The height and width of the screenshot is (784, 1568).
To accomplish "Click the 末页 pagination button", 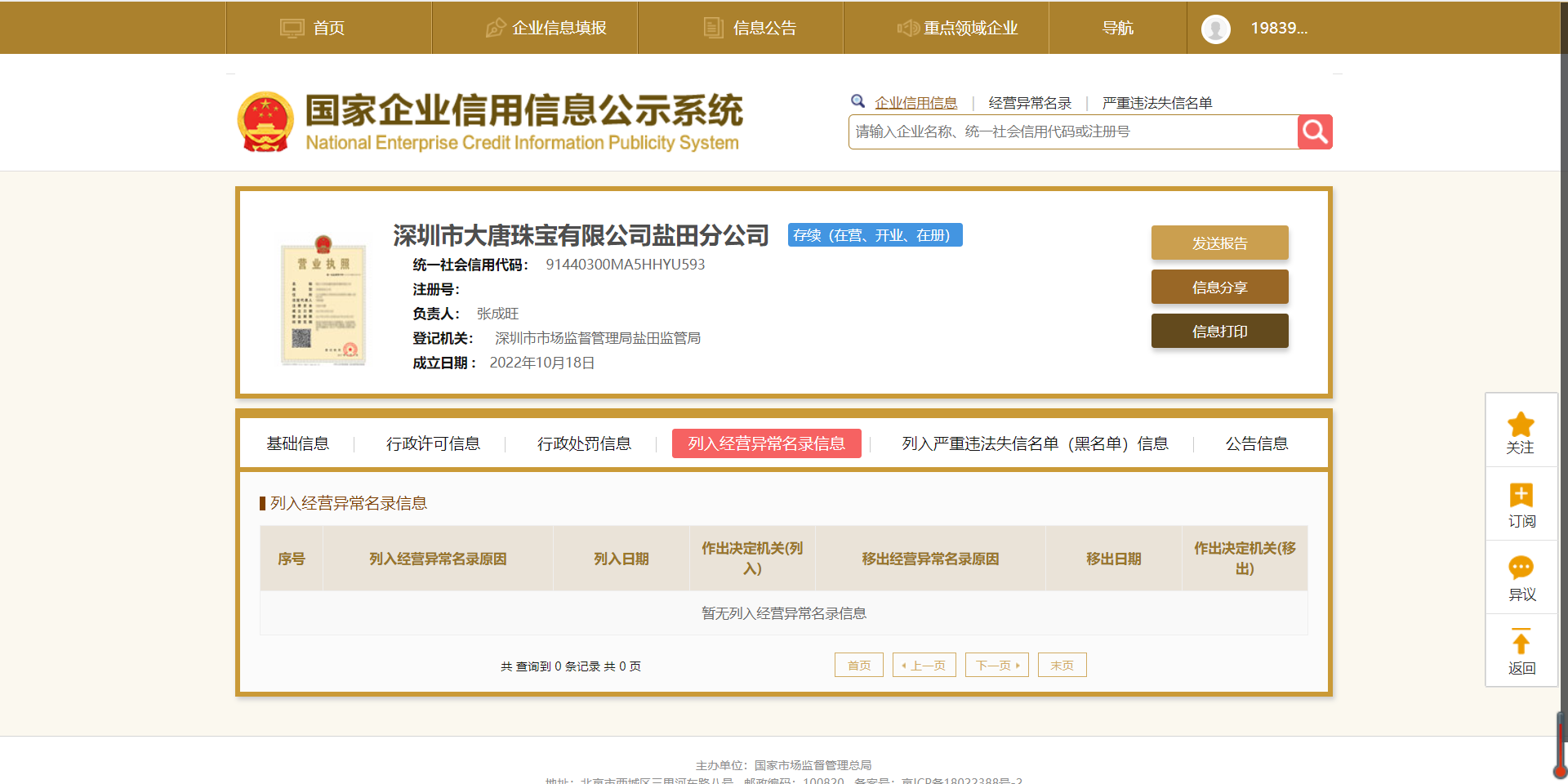I will [x=1062, y=665].
